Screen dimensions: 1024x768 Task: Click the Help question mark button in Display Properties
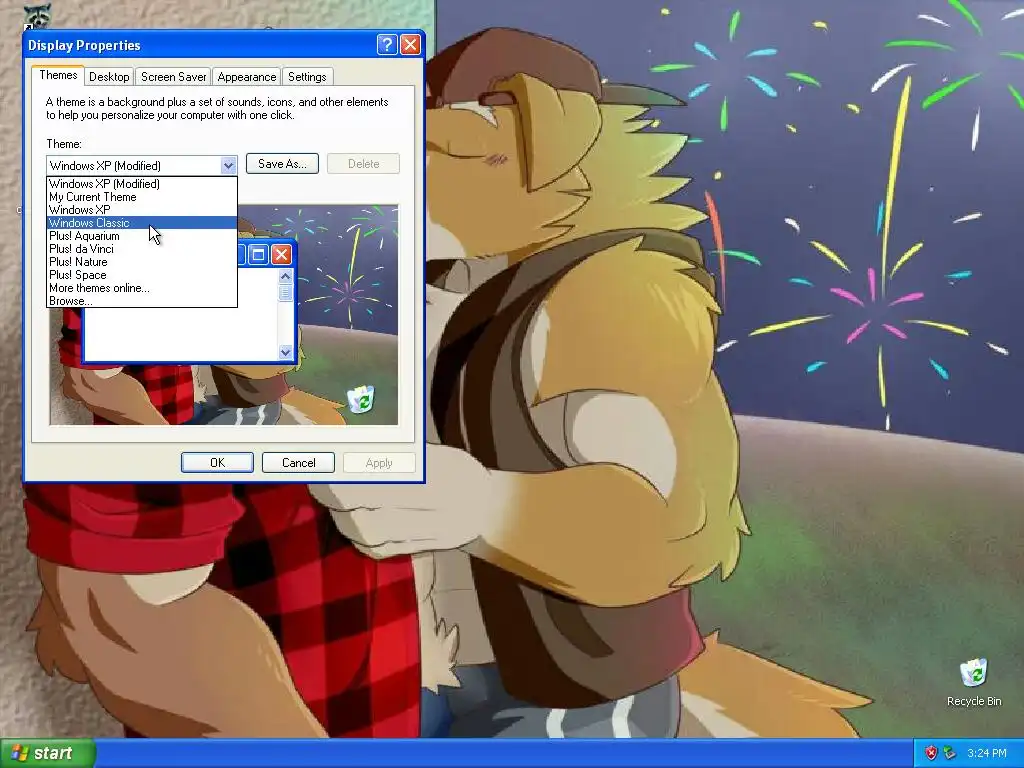click(x=387, y=44)
